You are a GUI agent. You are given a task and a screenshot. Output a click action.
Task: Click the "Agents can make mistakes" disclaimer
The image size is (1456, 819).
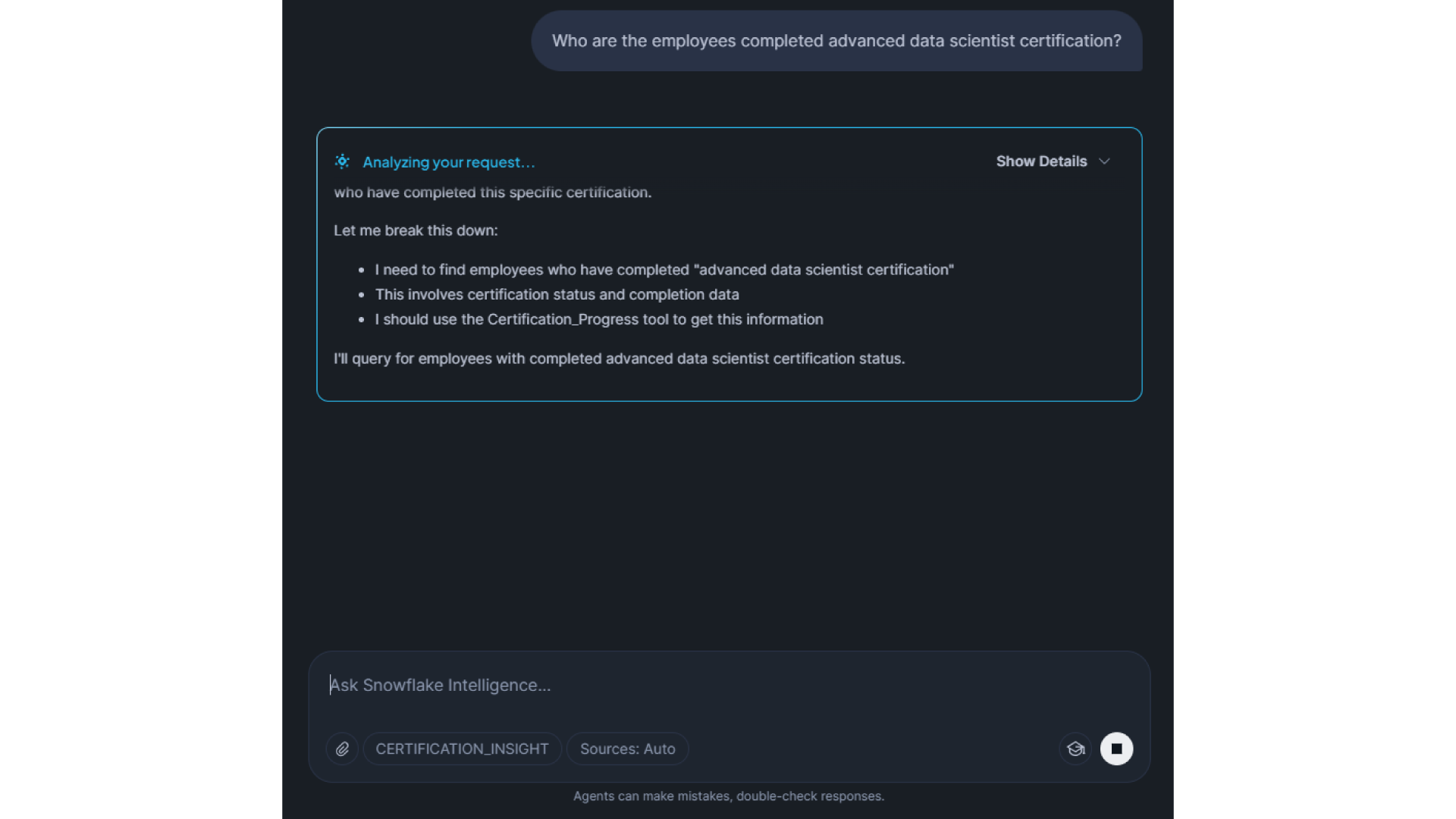click(x=728, y=796)
